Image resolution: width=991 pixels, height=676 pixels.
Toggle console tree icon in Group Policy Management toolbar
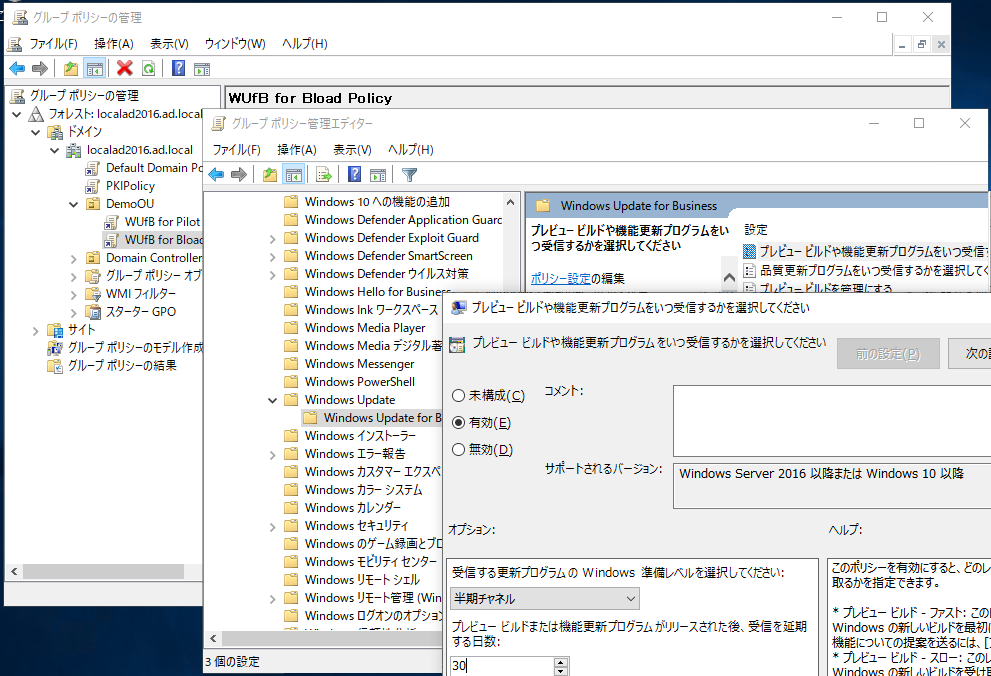pyautogui.click(x=95, y=68)
